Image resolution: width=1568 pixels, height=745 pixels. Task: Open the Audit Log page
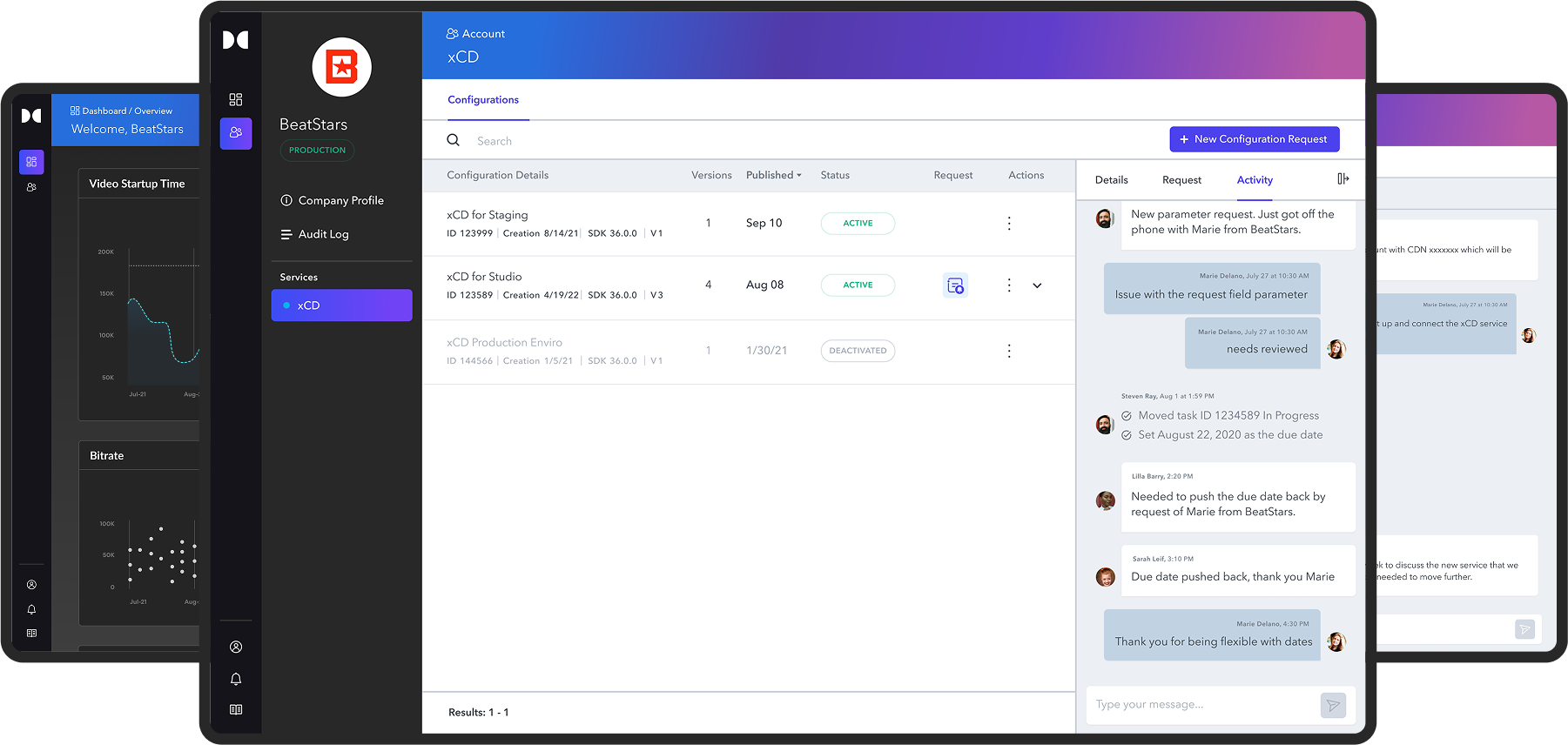pos(323,235)
